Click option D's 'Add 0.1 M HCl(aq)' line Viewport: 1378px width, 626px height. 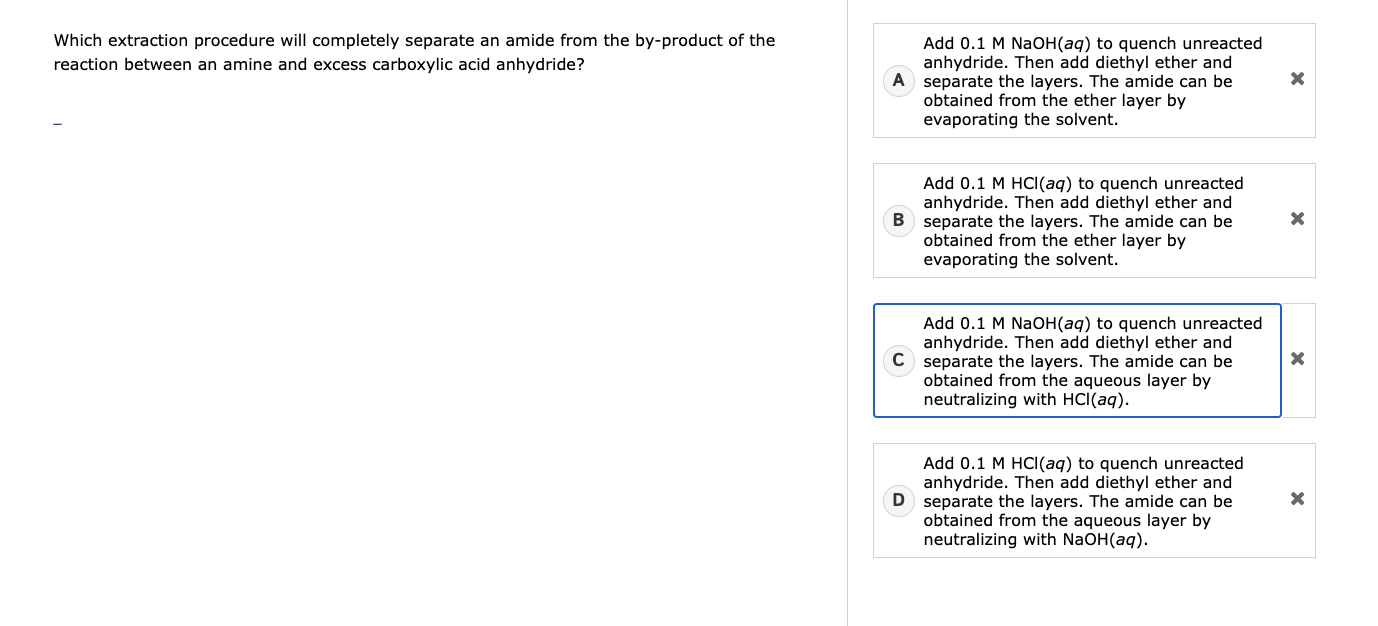(x=1083, y=464)
